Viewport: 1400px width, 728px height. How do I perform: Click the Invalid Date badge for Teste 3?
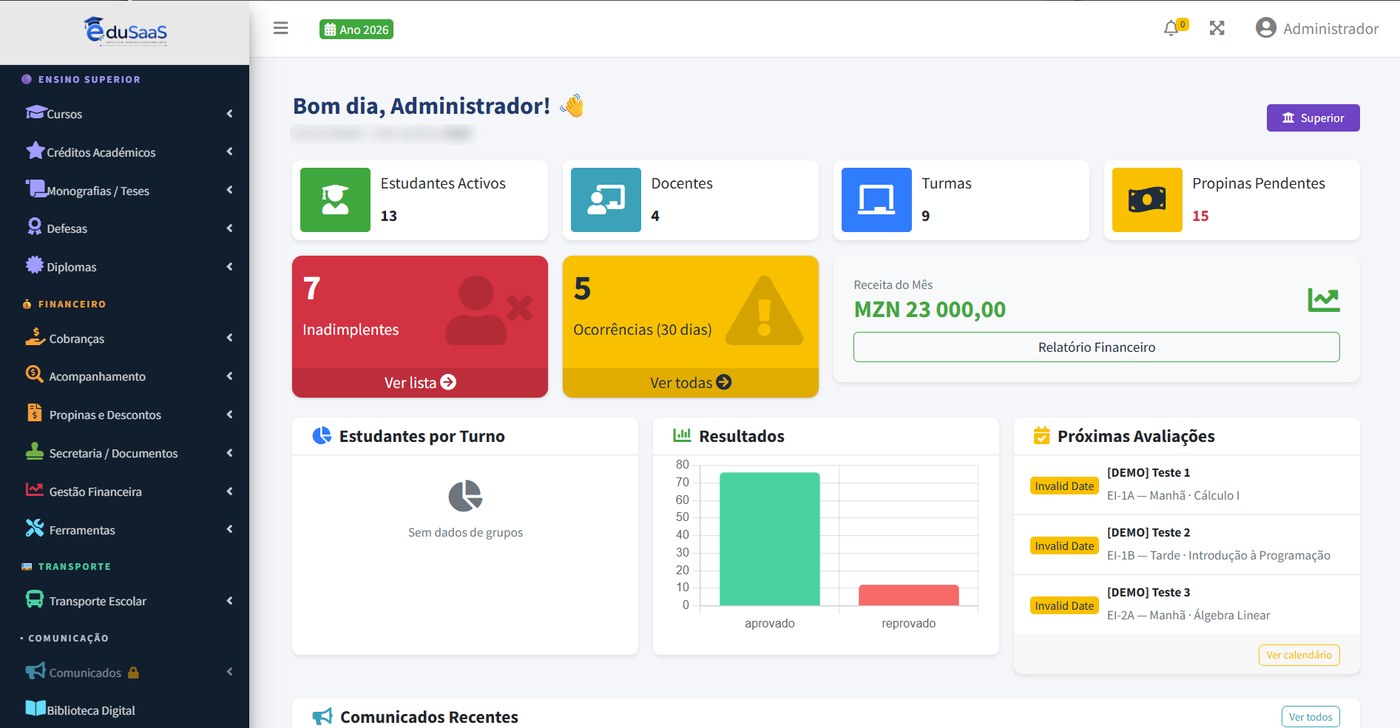tap(1064, 606)
